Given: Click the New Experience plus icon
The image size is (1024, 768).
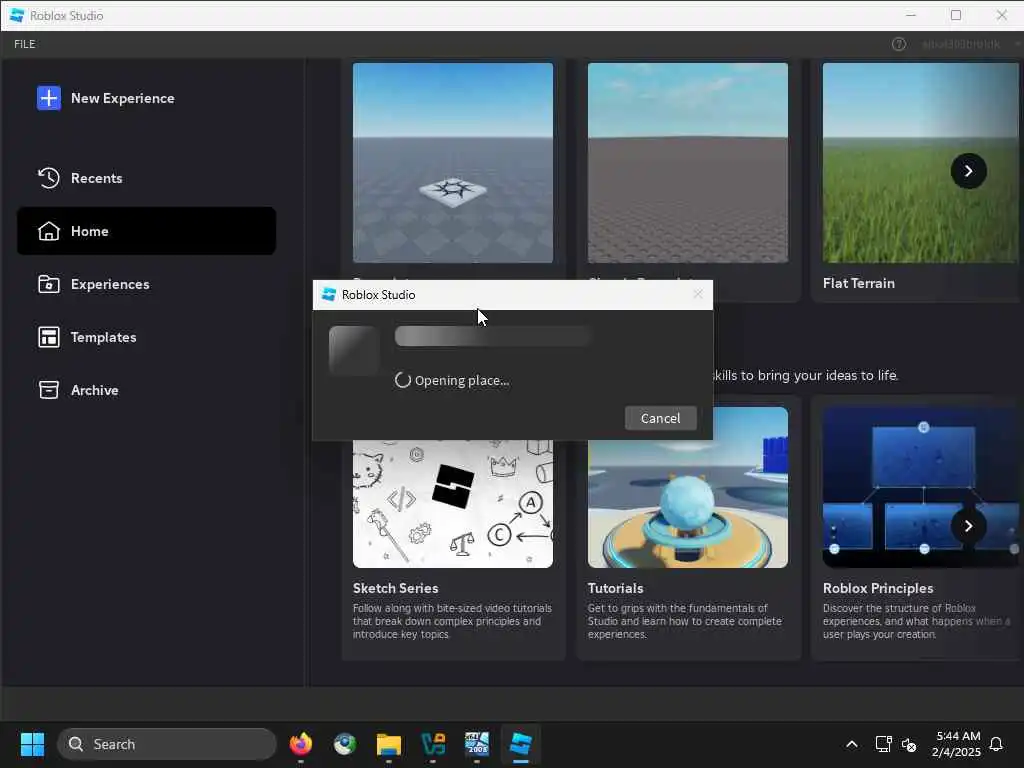Looking at the screenshot, I should point(49,98).
